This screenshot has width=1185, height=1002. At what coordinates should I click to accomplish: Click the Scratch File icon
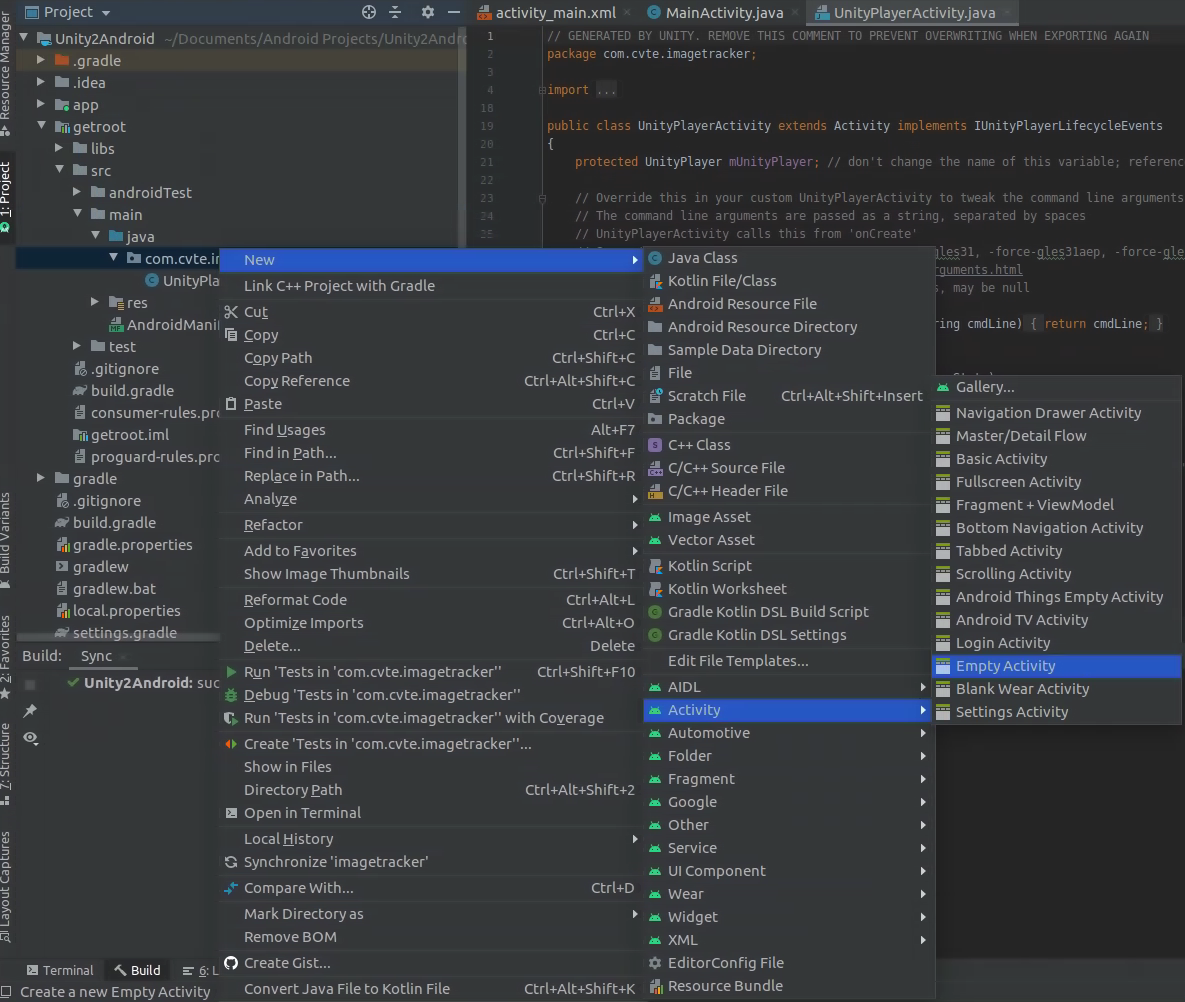[655, 396]
